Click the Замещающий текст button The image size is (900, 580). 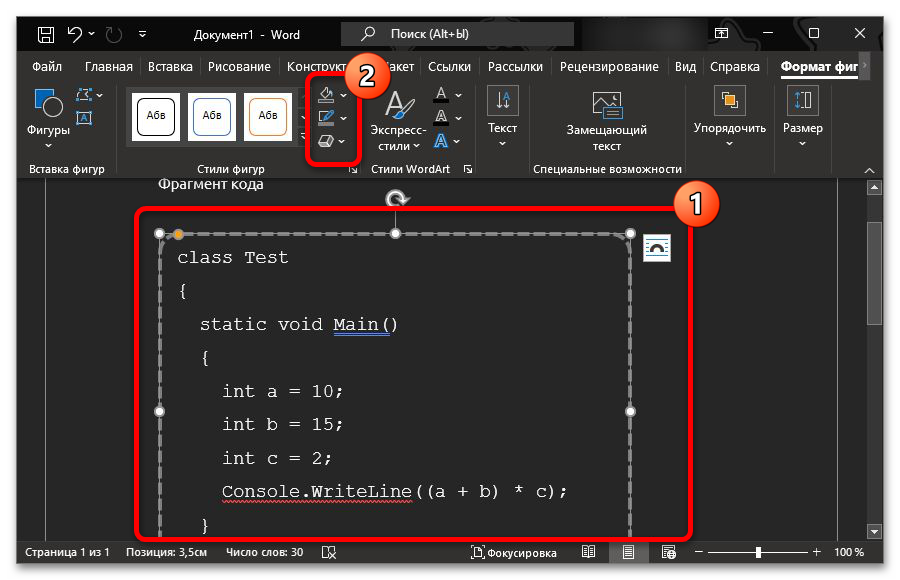pos(607,121)
